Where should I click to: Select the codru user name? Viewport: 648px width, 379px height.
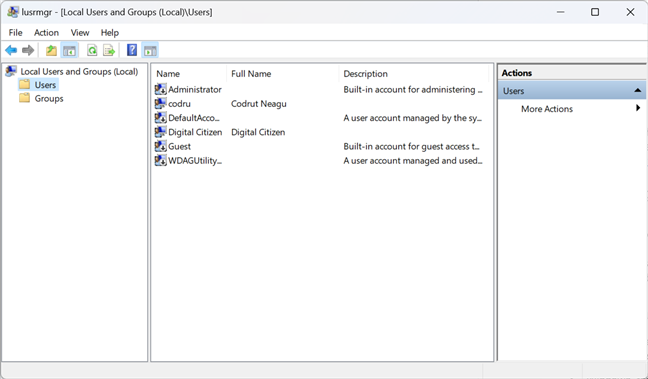179,104
